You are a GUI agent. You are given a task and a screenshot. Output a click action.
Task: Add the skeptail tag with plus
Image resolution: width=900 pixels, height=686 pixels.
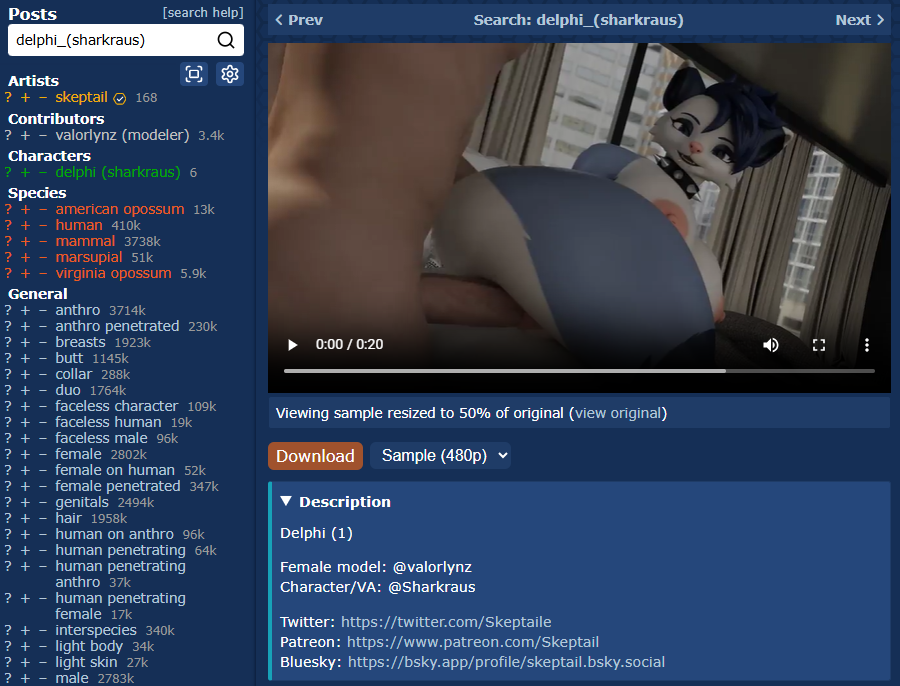coord(25,97)
